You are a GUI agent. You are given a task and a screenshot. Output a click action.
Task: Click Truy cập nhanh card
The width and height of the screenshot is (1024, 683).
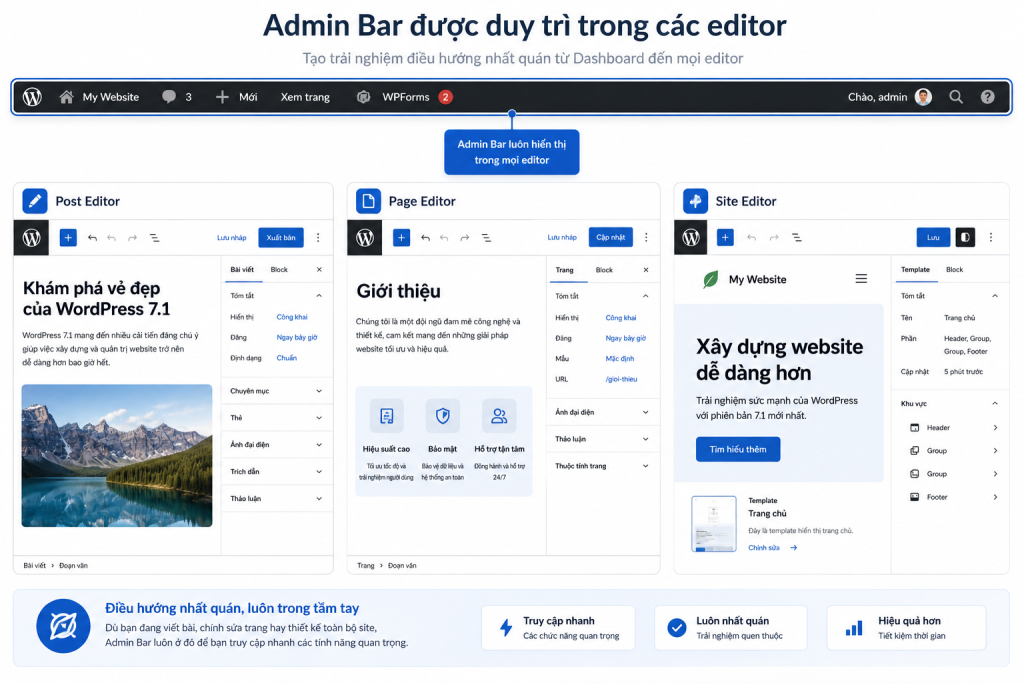point(558,627)
